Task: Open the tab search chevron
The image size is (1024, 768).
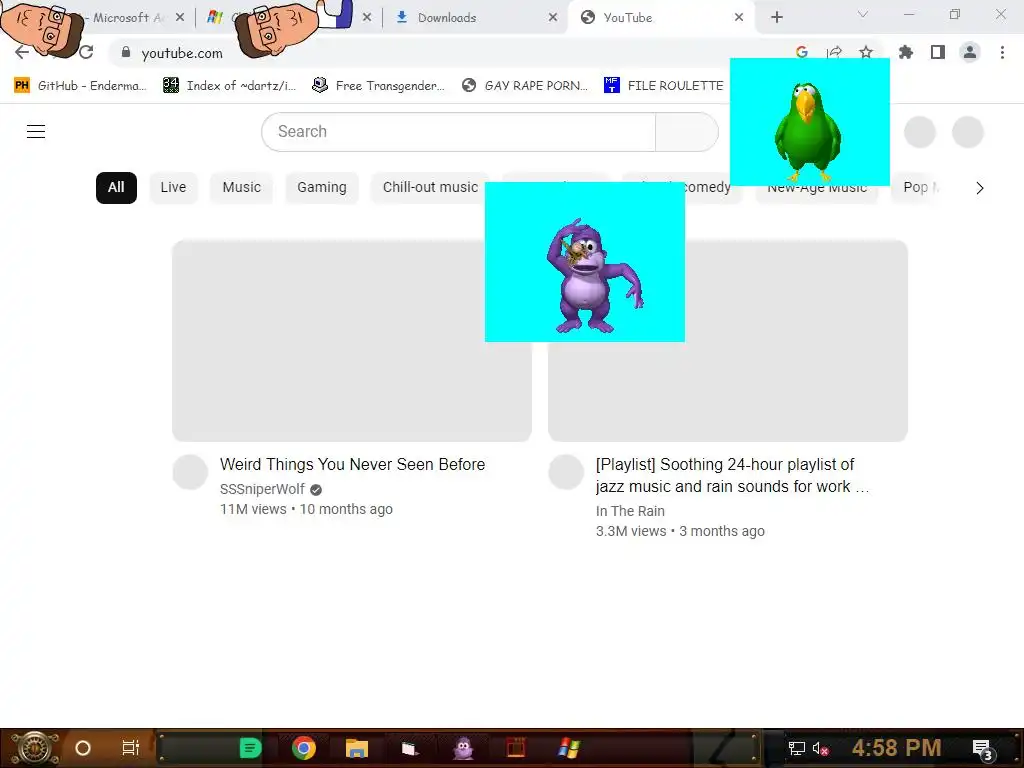Action: click(863, 14)
